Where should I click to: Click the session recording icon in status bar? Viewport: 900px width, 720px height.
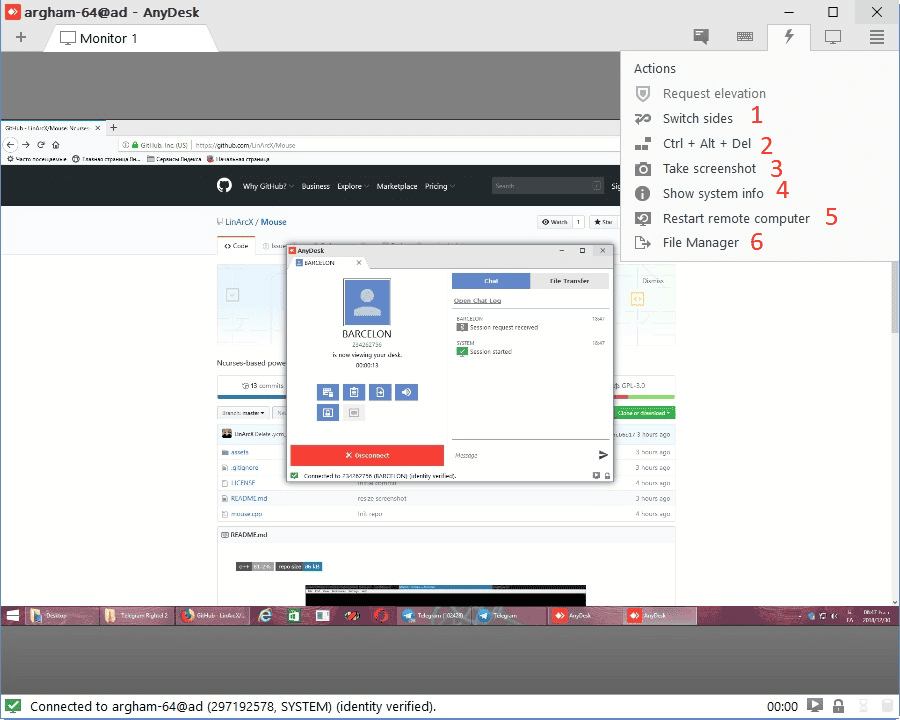coord(814,706)
